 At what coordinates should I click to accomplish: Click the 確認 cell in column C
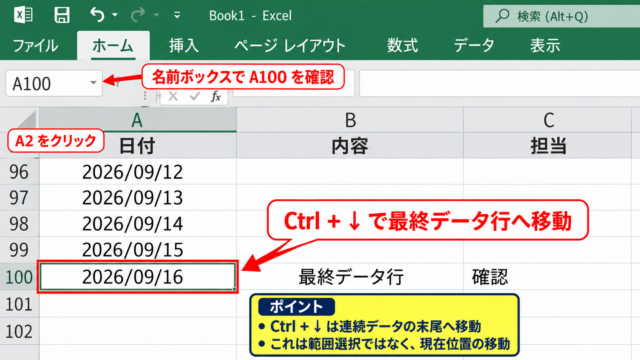548,277
